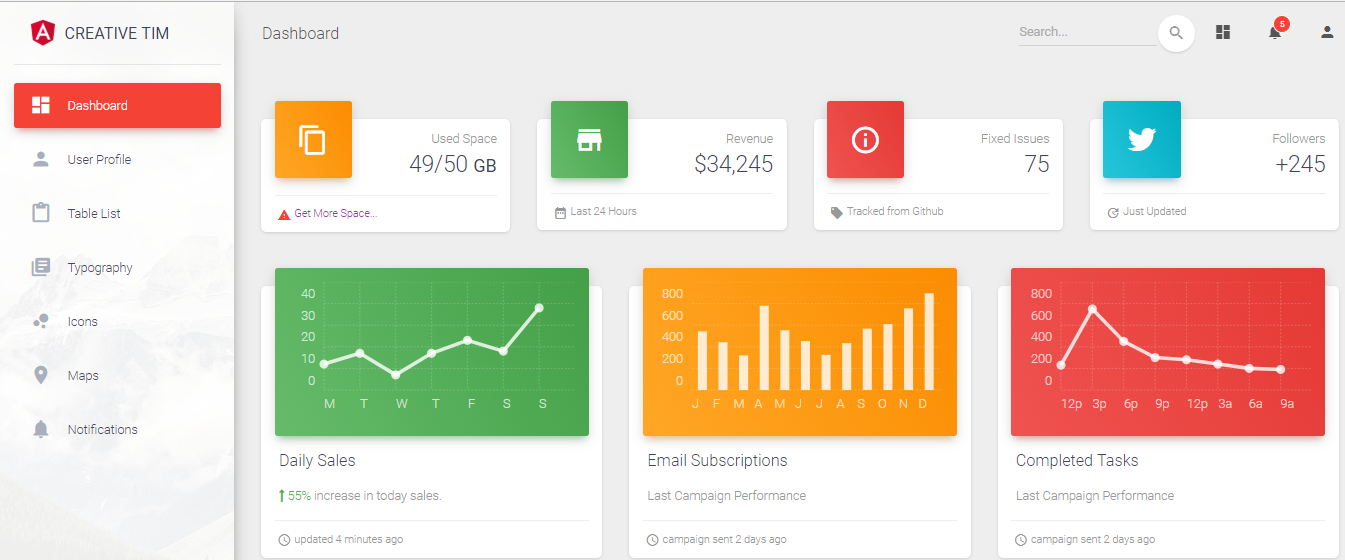Open User Profile from the sidebar
This screenshot has width=1345, height=560.
tap(117, 159)
